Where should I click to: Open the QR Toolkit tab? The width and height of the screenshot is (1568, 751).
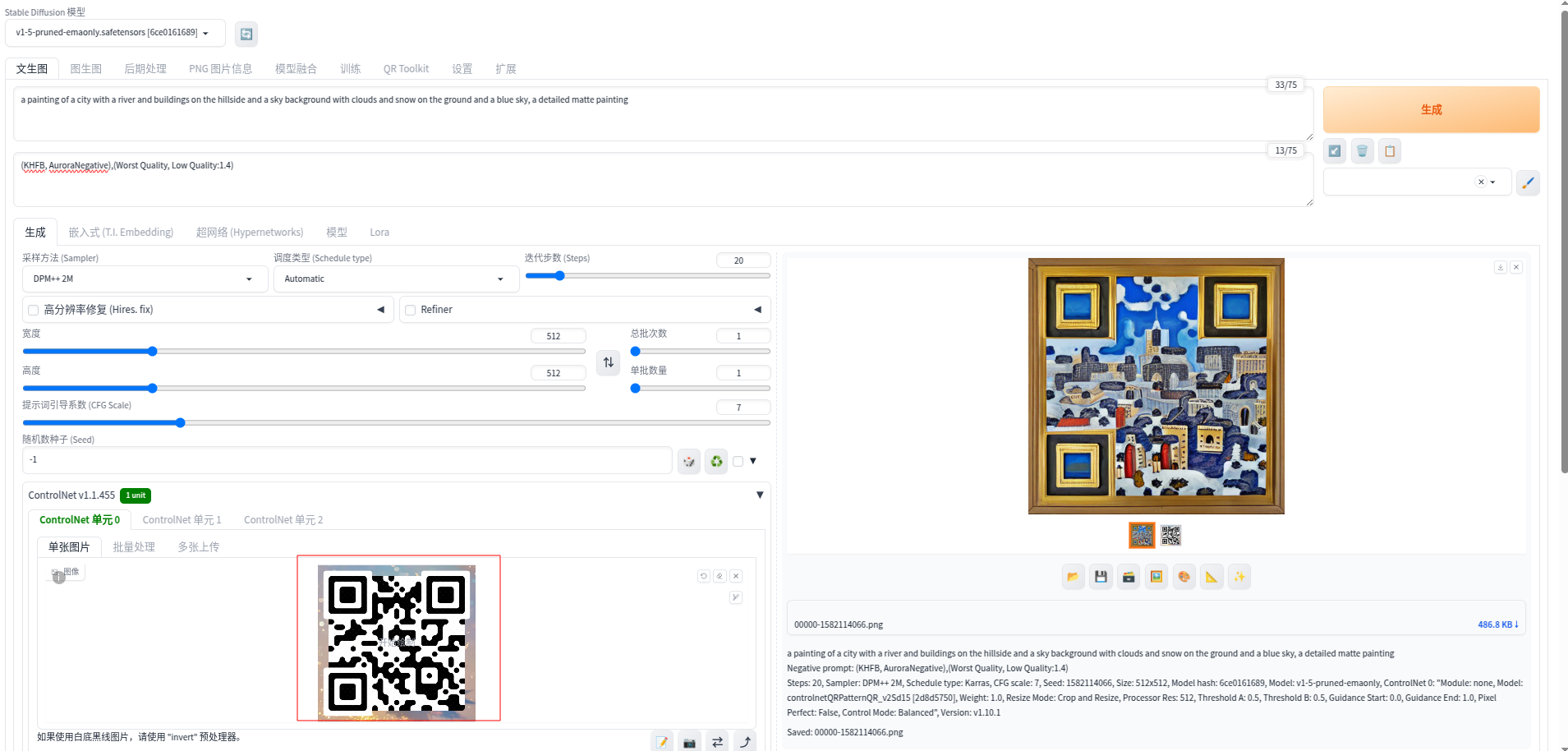(406, 69)
